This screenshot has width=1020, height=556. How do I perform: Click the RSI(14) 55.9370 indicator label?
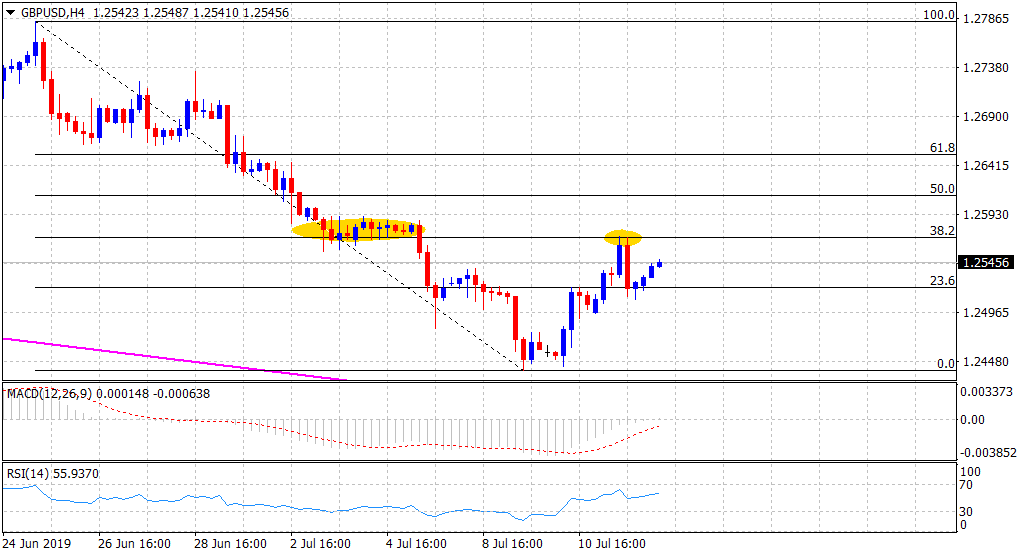coord(53,473)
